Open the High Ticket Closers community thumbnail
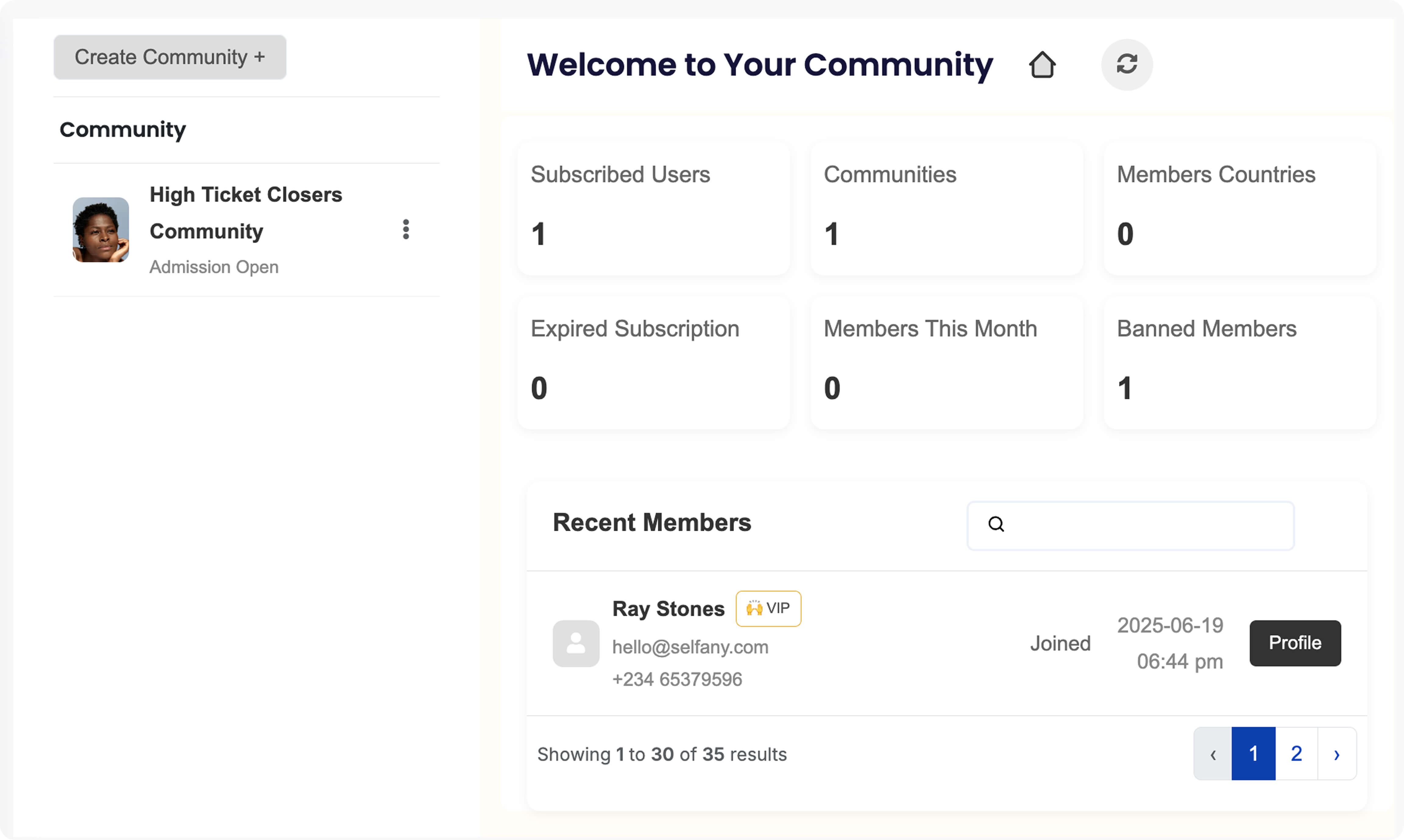This screenshot has height=840, width=1404. [101, 229]
